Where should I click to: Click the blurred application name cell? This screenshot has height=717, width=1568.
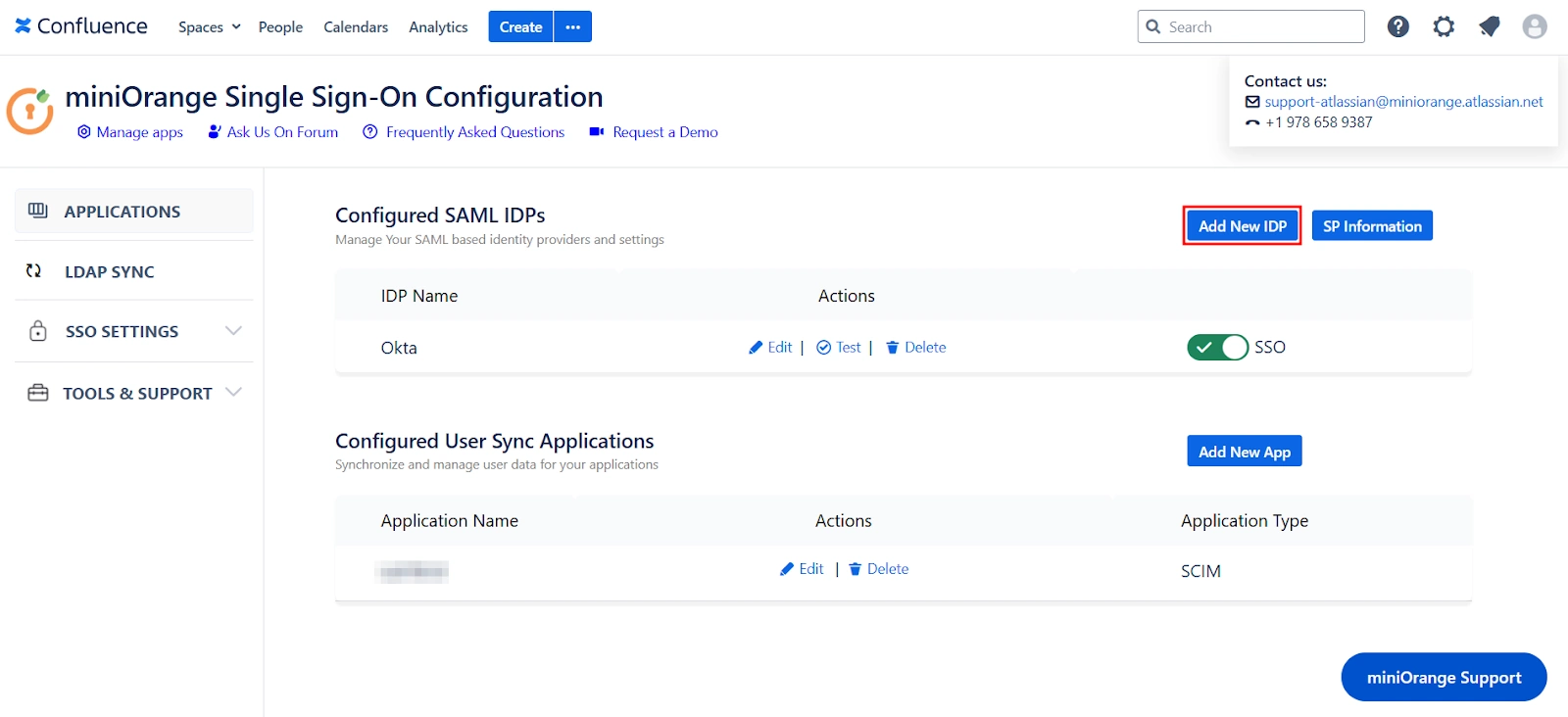click(x=412, y=572)
